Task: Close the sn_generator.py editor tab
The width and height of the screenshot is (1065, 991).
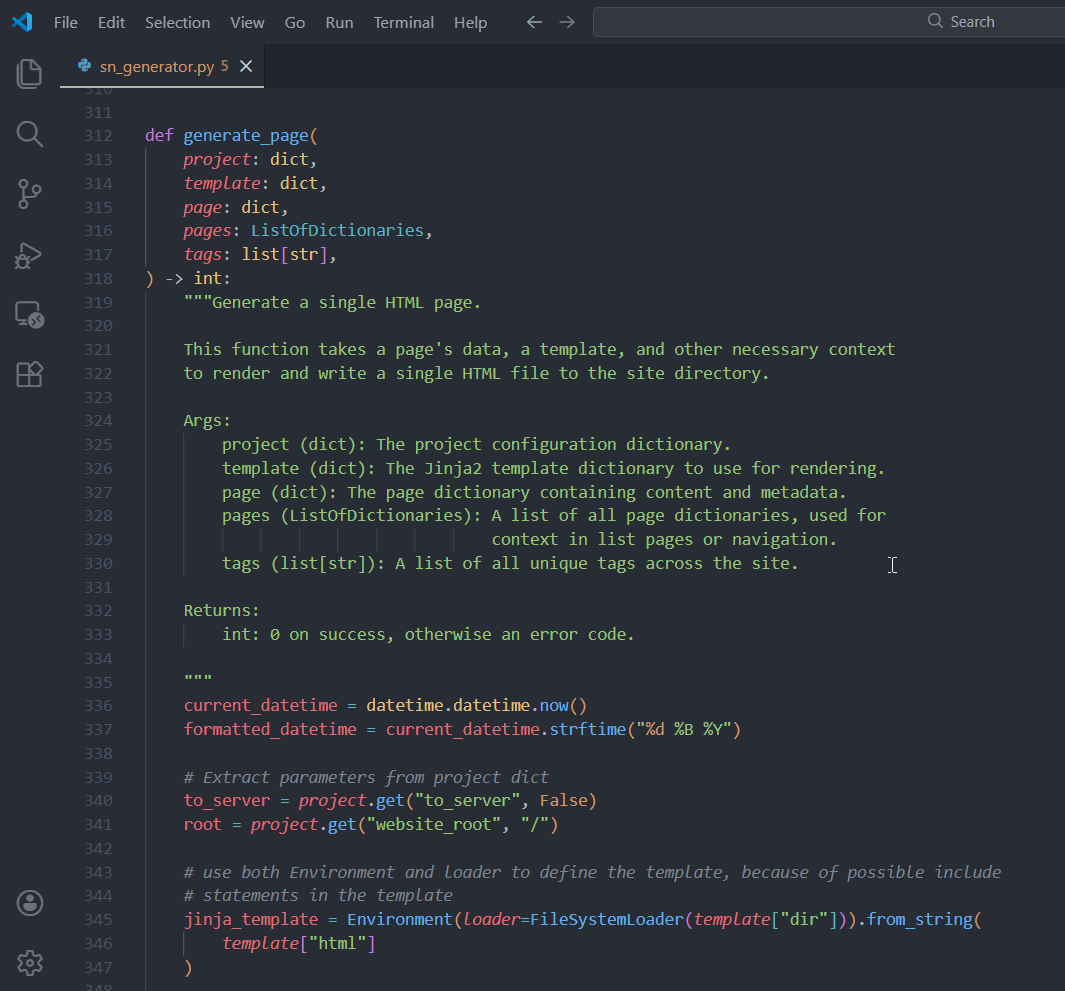Action: click(246, 66)
